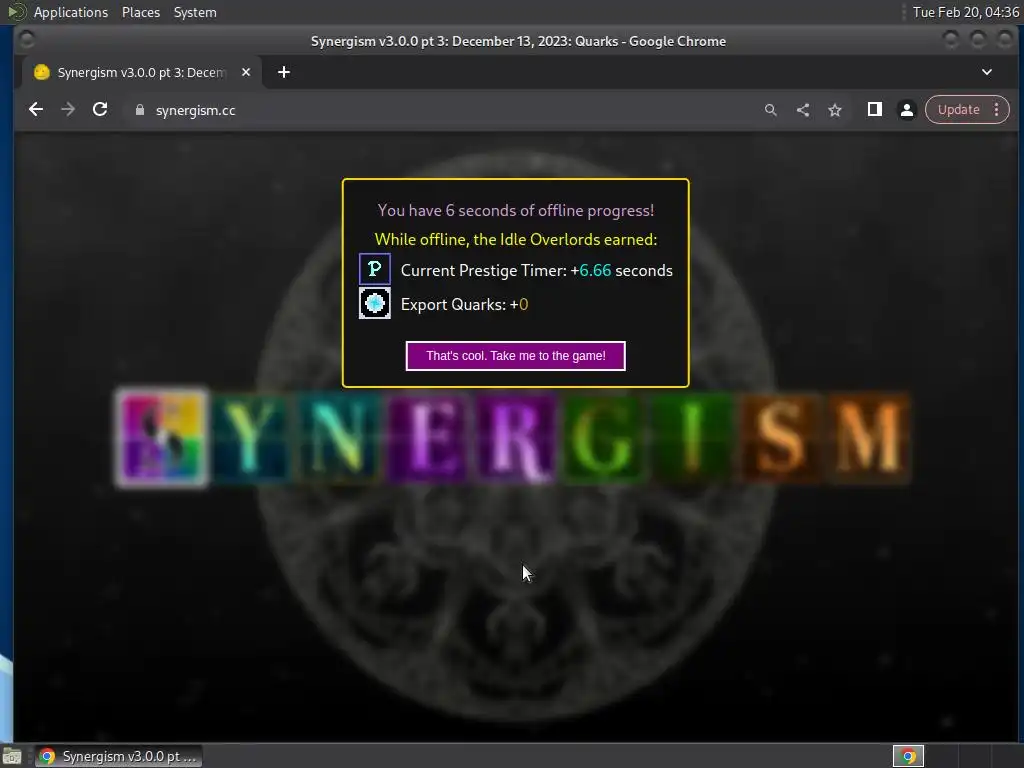
Task: Click the Chrome Update button
Action: pos(958,110)
